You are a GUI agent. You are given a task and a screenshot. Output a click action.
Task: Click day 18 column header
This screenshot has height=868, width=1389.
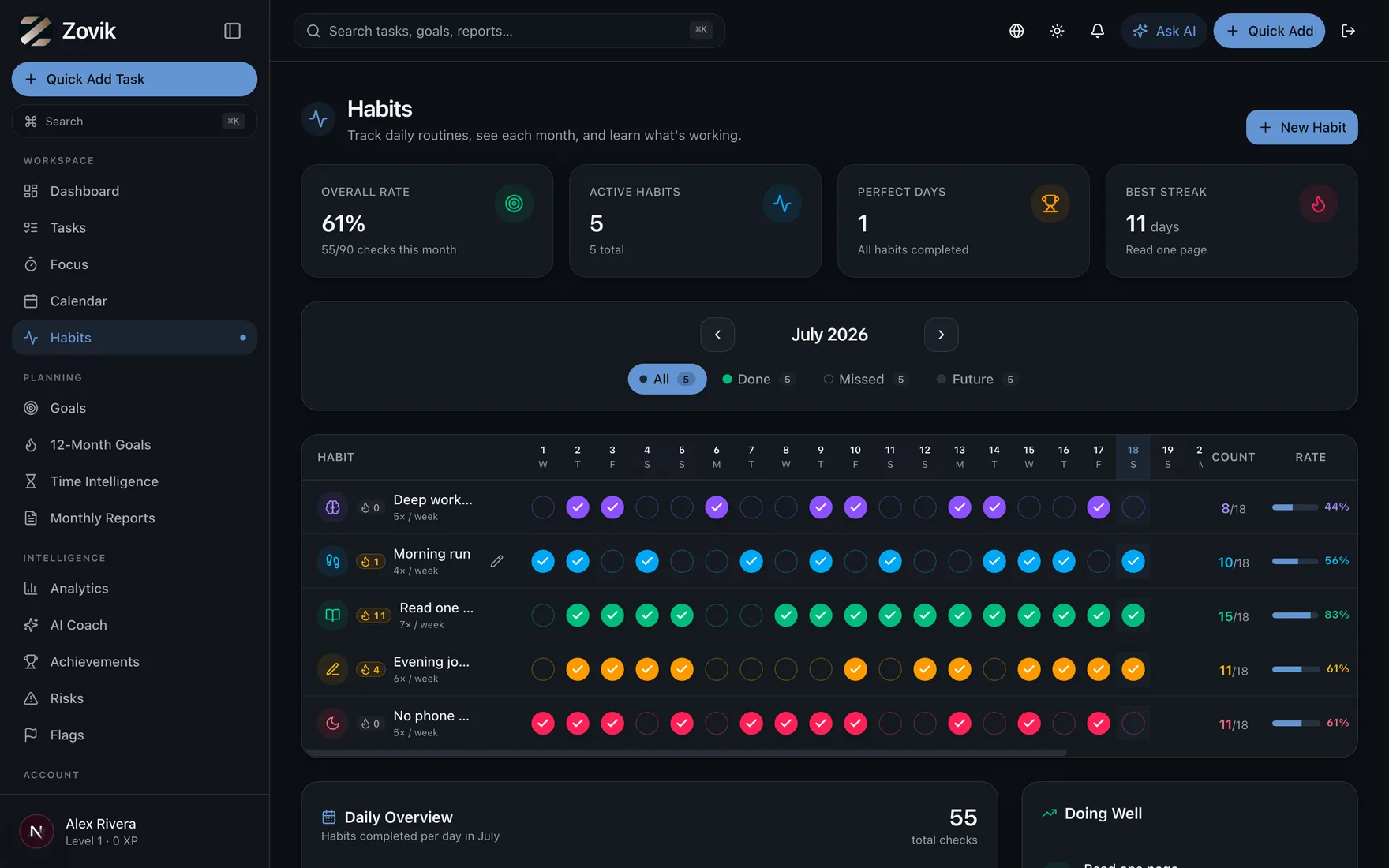tap(1133, 457)
